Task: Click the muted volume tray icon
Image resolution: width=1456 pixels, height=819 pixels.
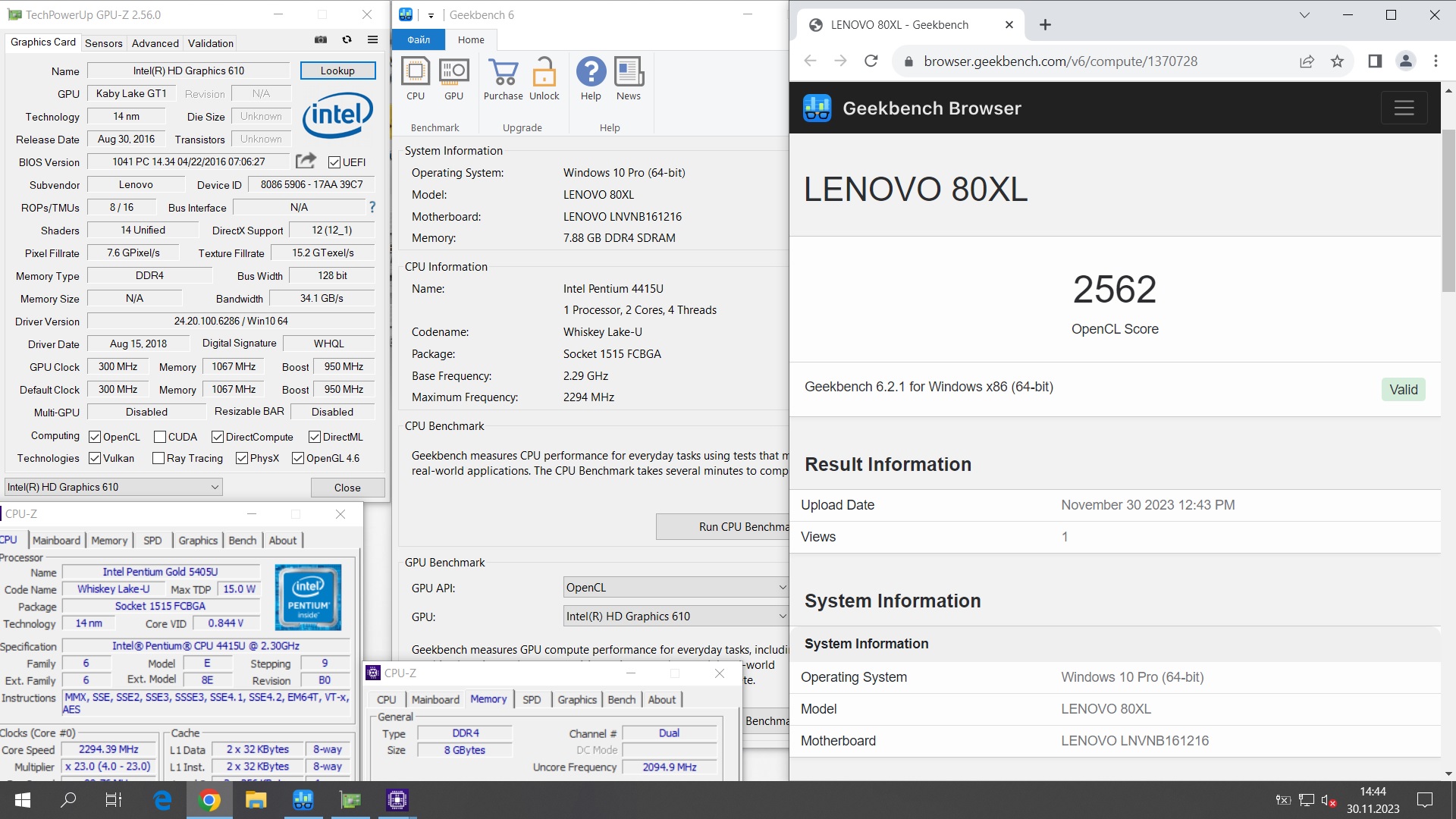Action: [x=1328, y=800]
